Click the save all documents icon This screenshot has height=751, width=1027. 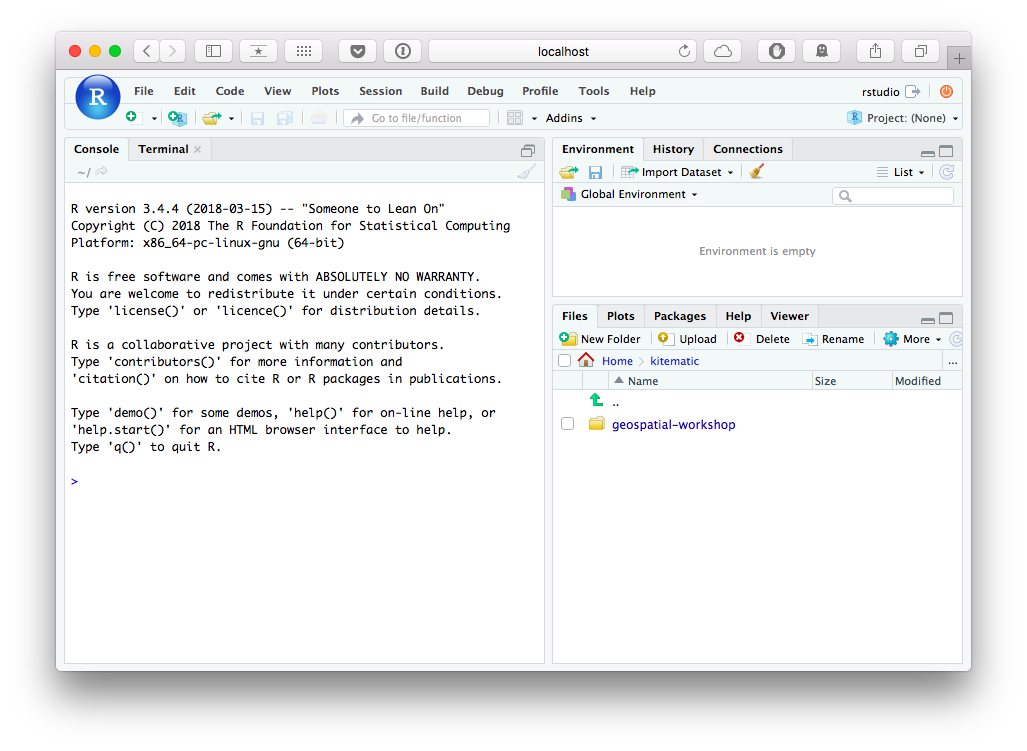[x=284, y=118]
